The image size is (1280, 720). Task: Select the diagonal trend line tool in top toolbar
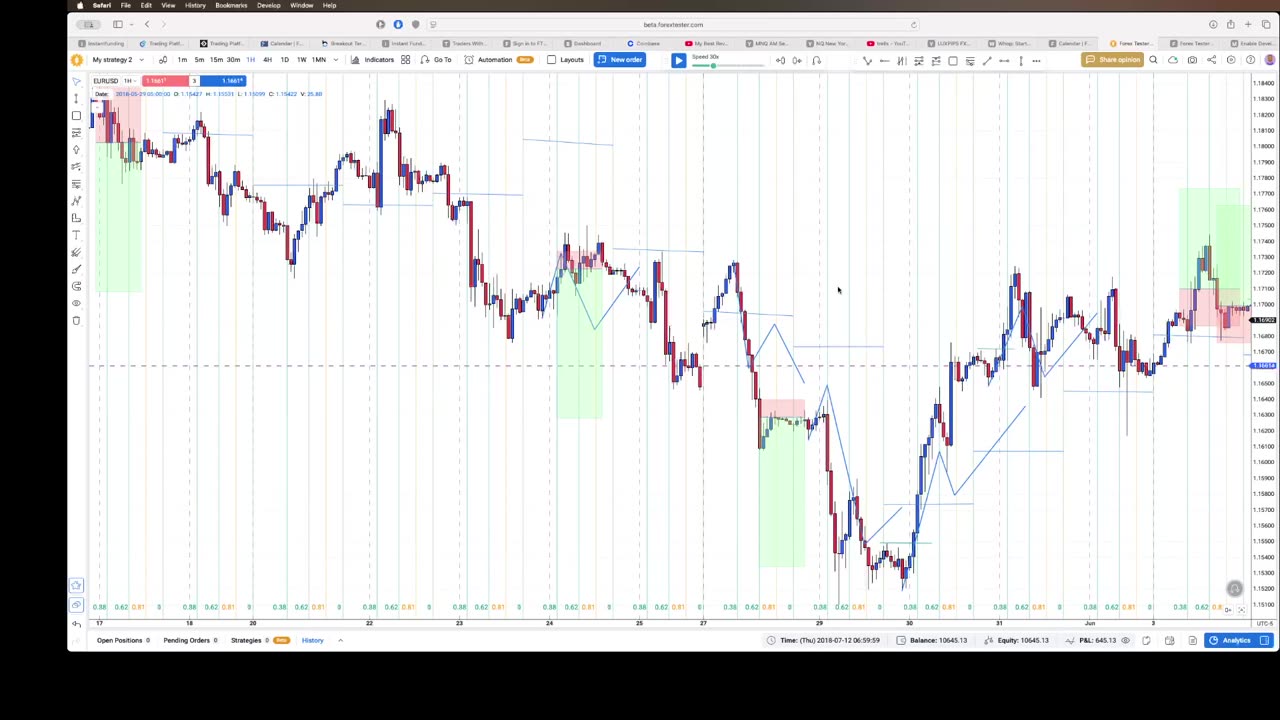987,60
